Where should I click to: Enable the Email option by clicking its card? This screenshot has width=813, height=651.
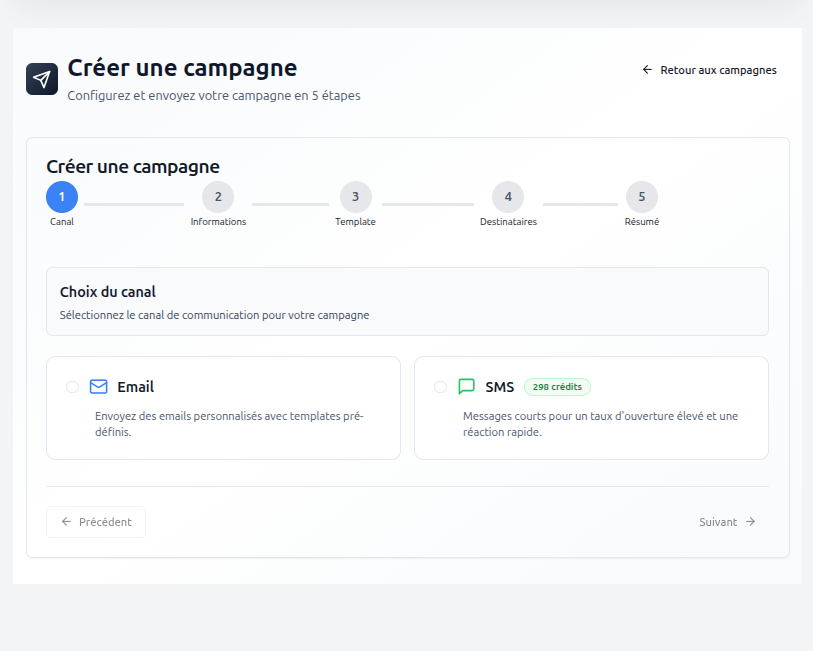click(x=222, y=407)
